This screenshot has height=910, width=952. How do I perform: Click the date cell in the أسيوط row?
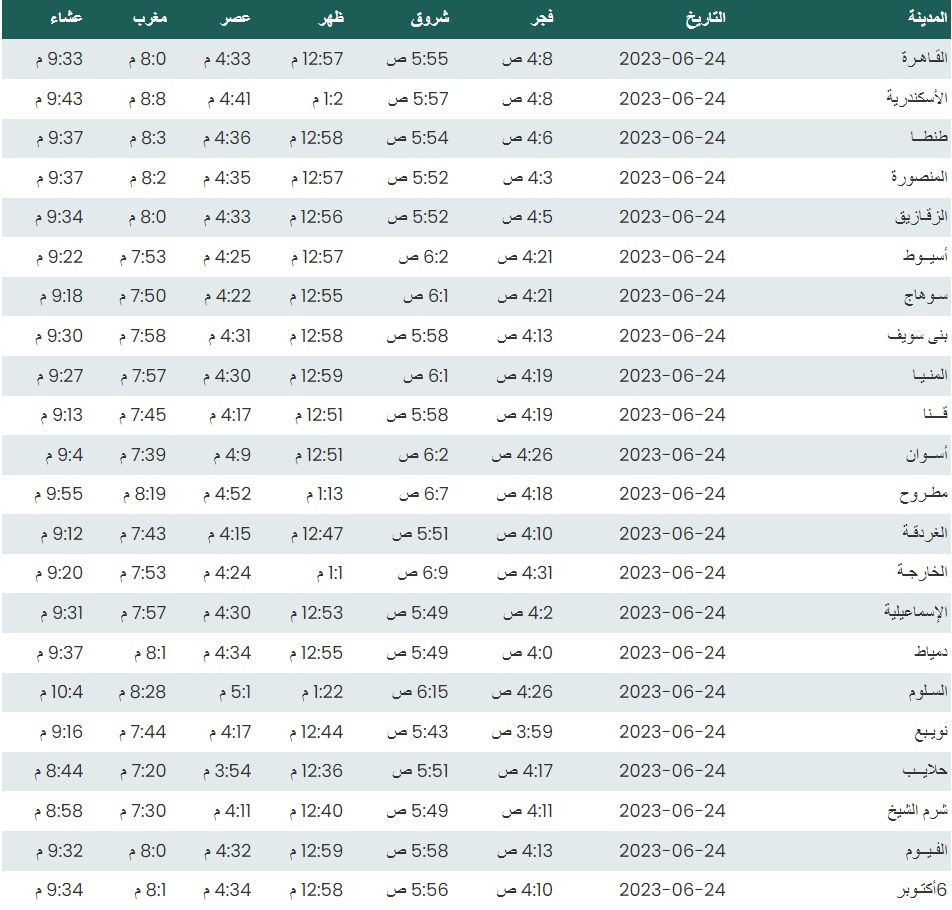(672, 257)
